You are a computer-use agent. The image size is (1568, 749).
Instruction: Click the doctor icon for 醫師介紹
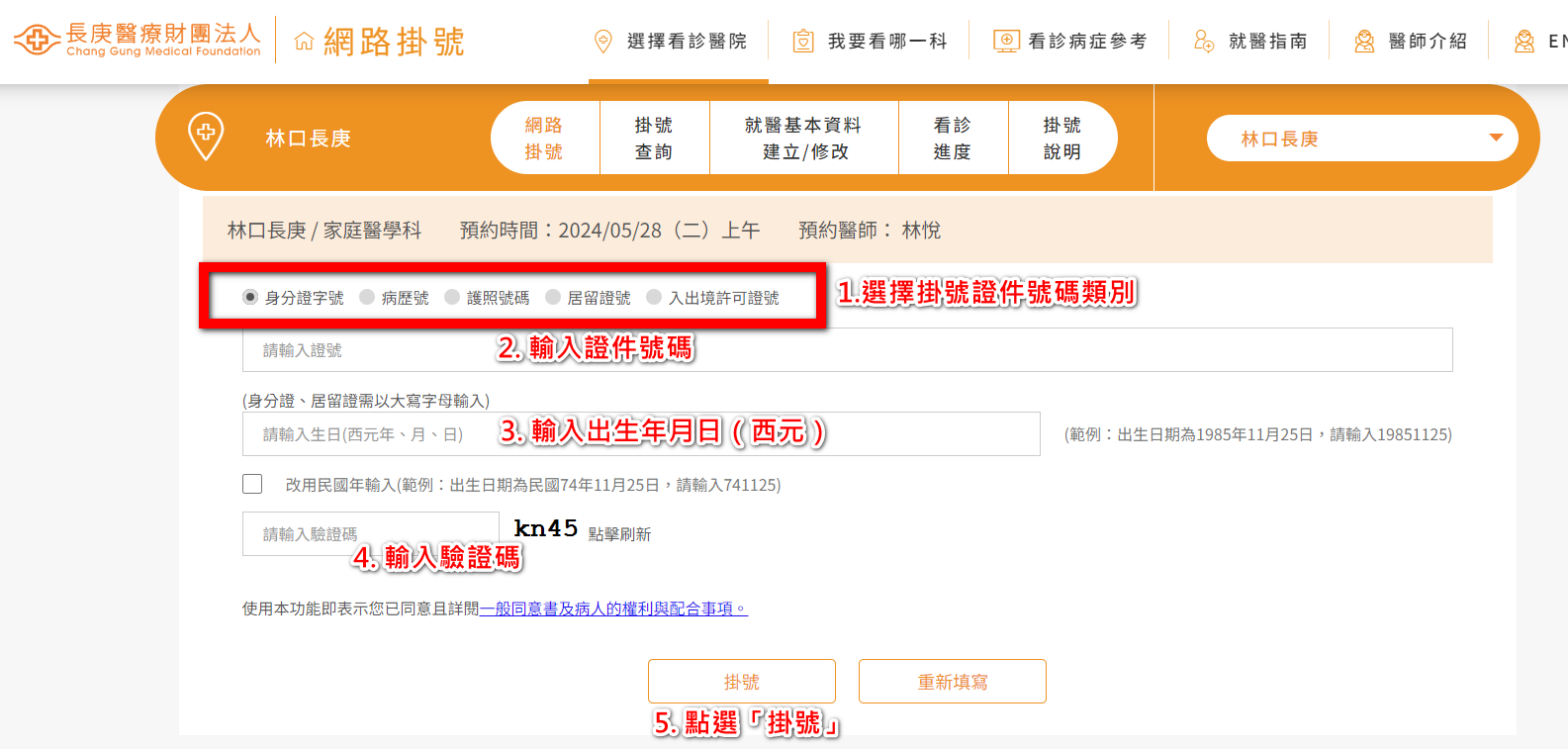click(x=1364, y=42)
